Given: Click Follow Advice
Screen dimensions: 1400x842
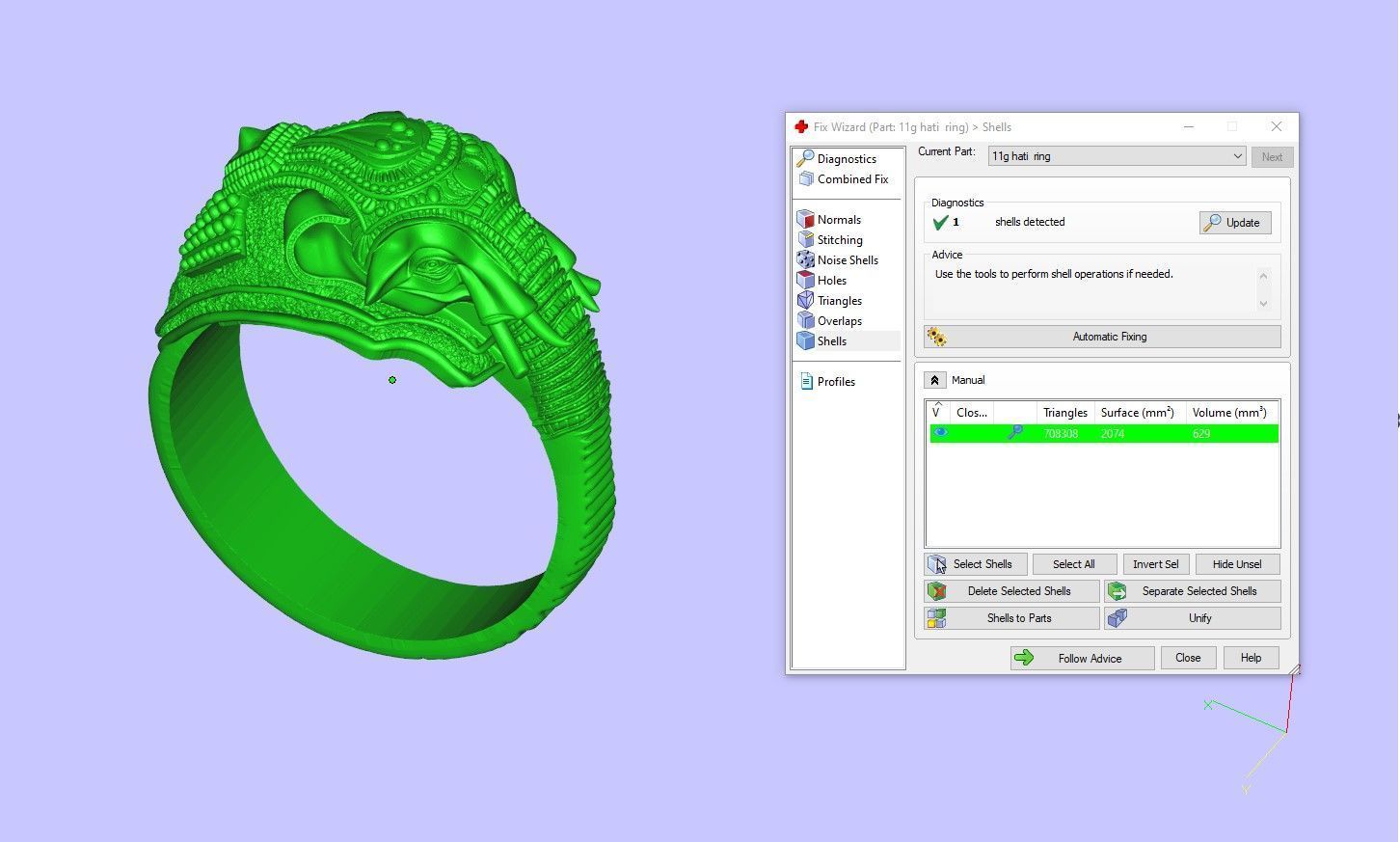Looking at the screenshot, I should click(1082, 658).
